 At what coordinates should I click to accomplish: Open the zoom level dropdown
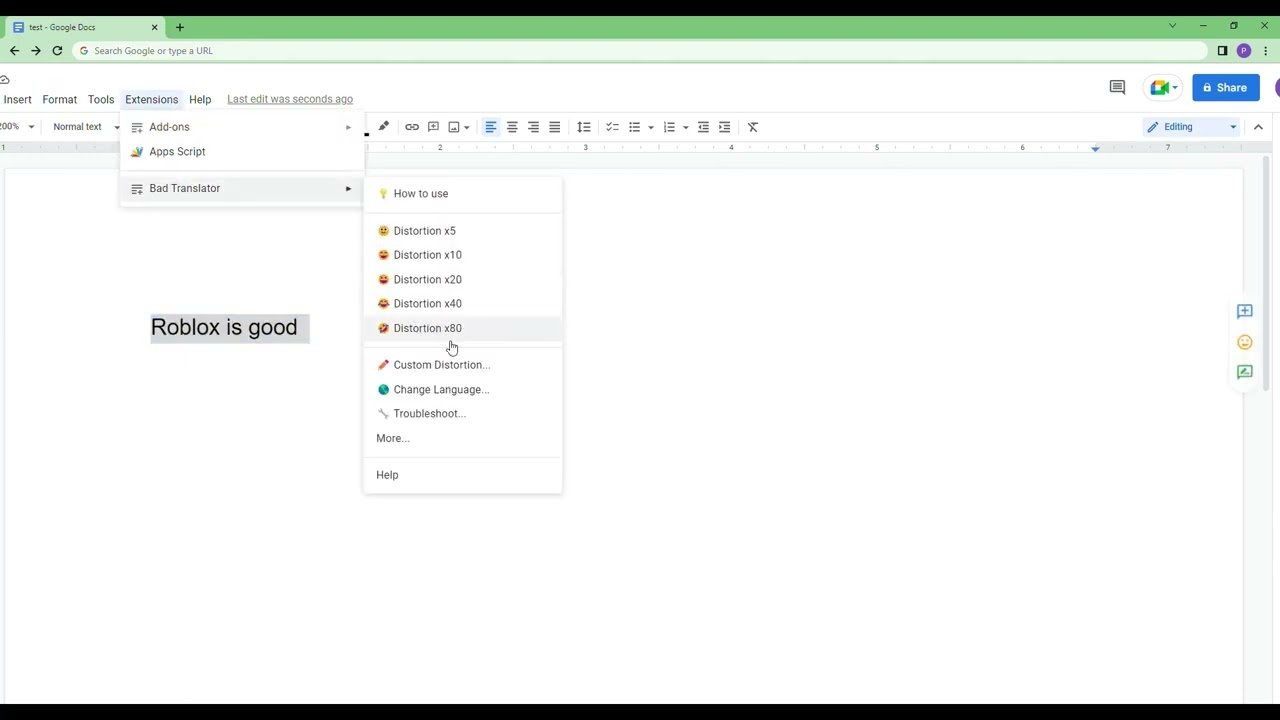click(18, 127)
